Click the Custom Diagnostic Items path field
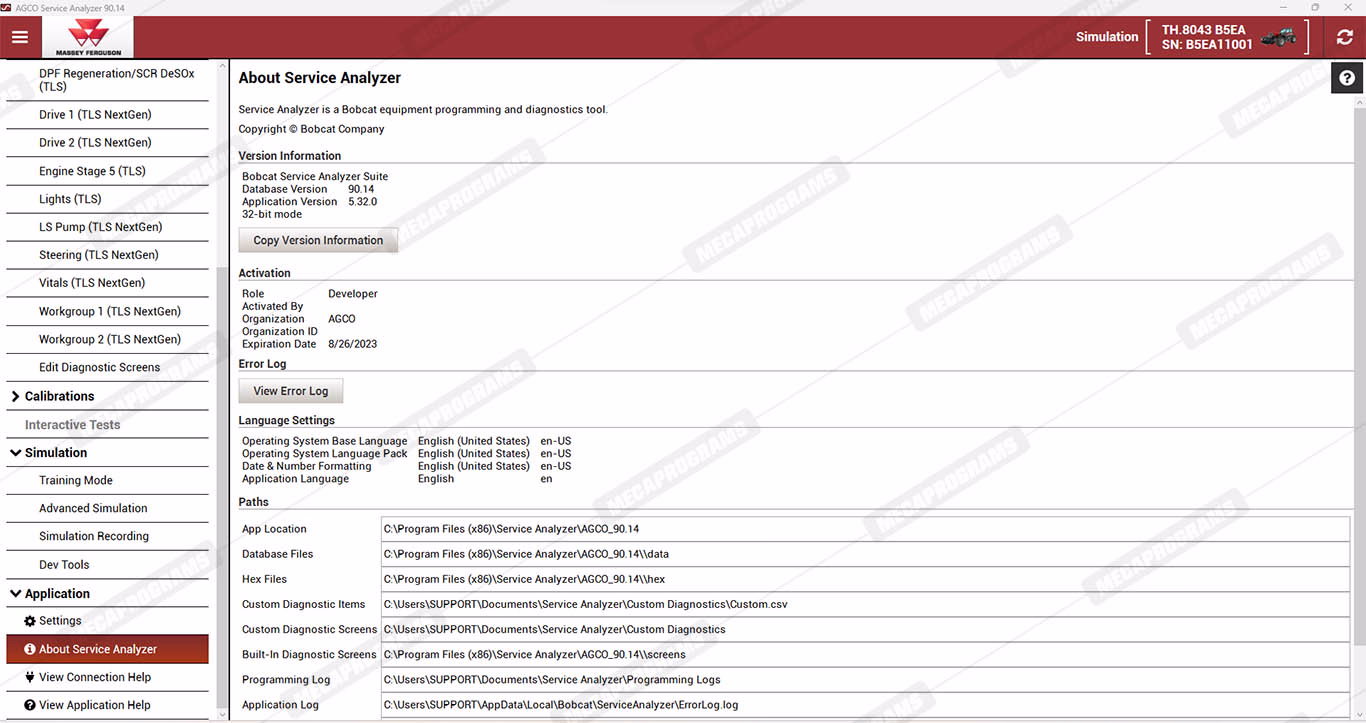1366x723 pixels. [x=865, y=604]
